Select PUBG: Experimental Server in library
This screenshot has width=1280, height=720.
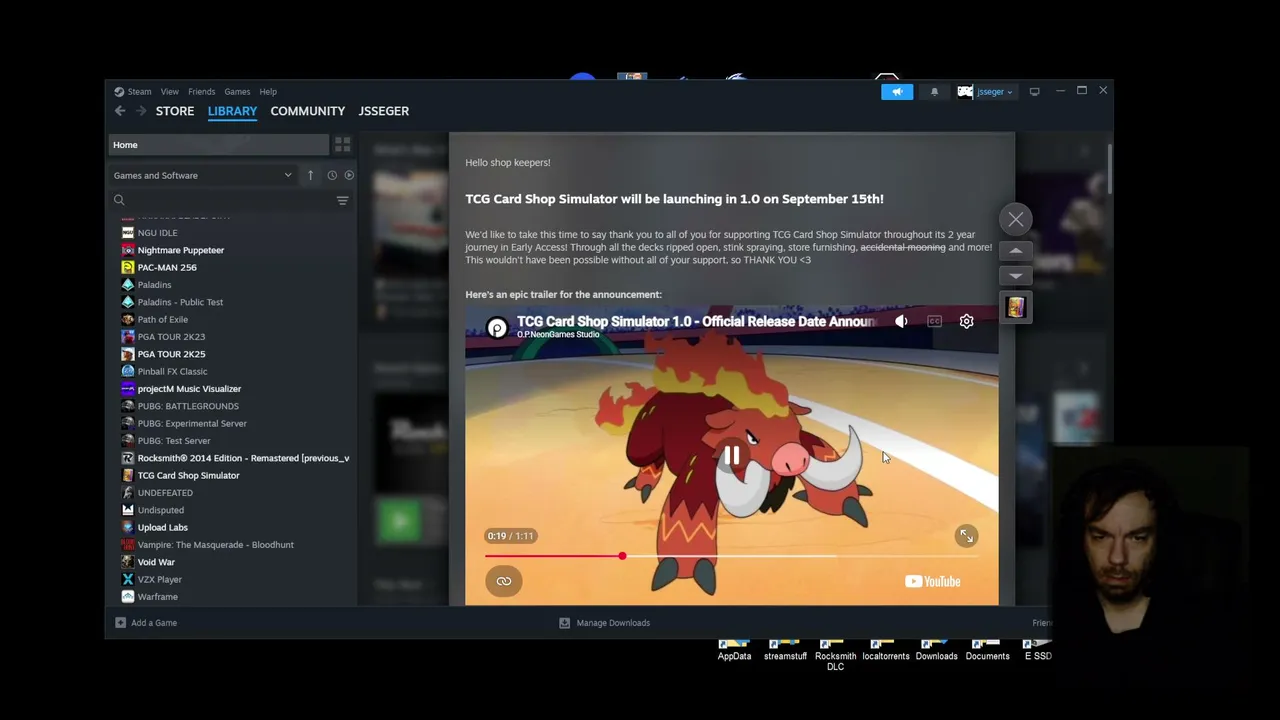[x=192, y=423]
